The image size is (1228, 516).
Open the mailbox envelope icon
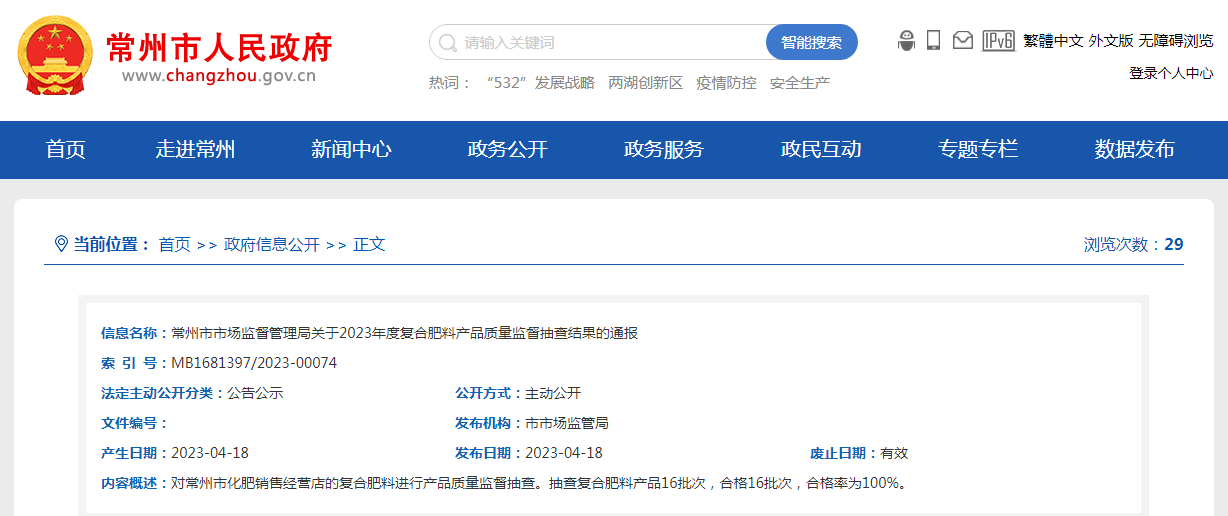click(x=962, y=40)
